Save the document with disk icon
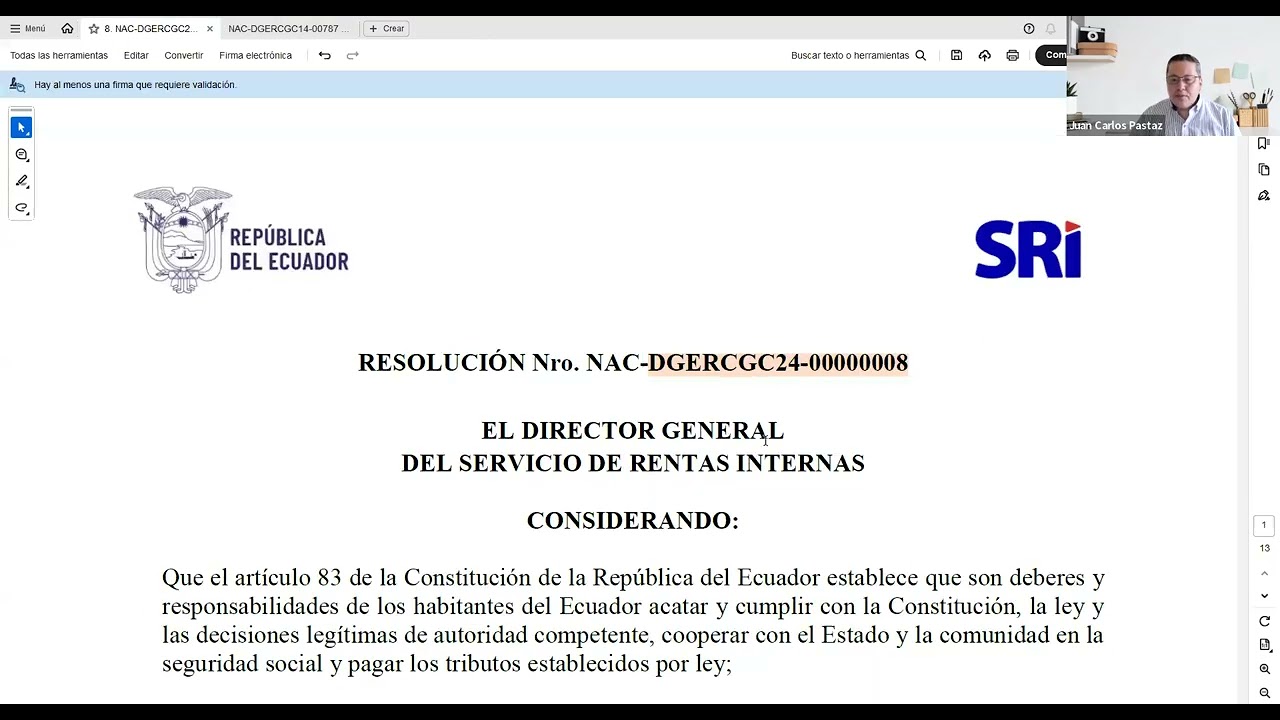Viewport: 1280px width, 720px height. pyautogui.click(x=957, y=56)
